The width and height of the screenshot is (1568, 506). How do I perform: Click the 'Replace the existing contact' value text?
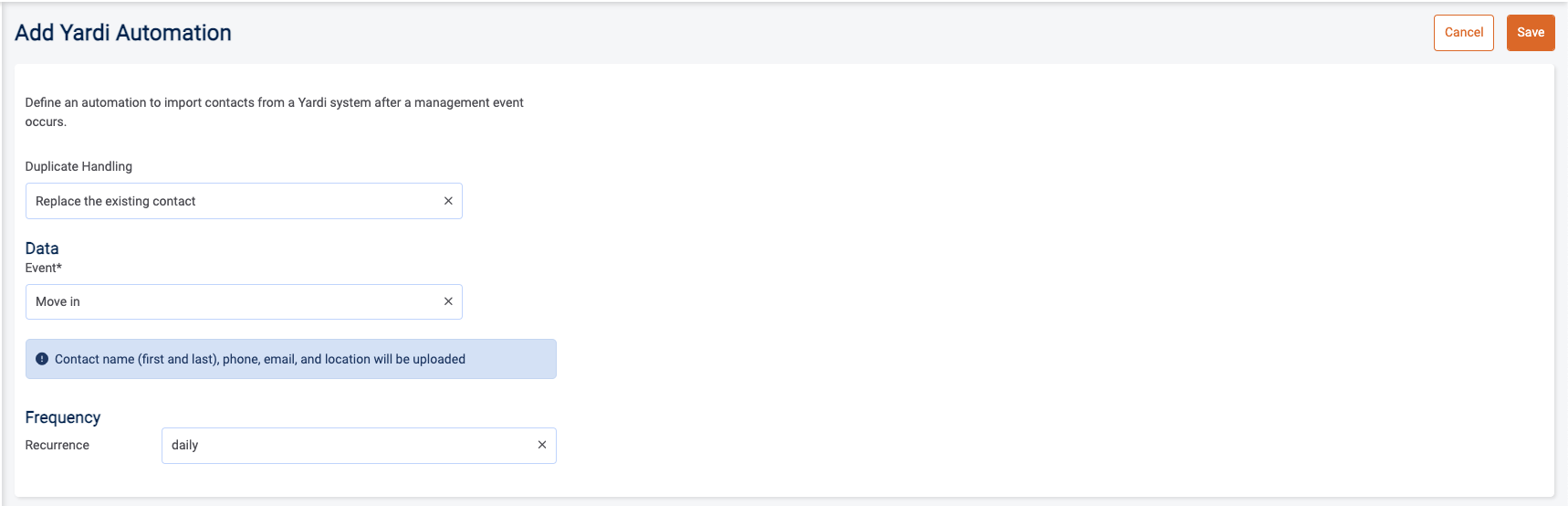116,201
